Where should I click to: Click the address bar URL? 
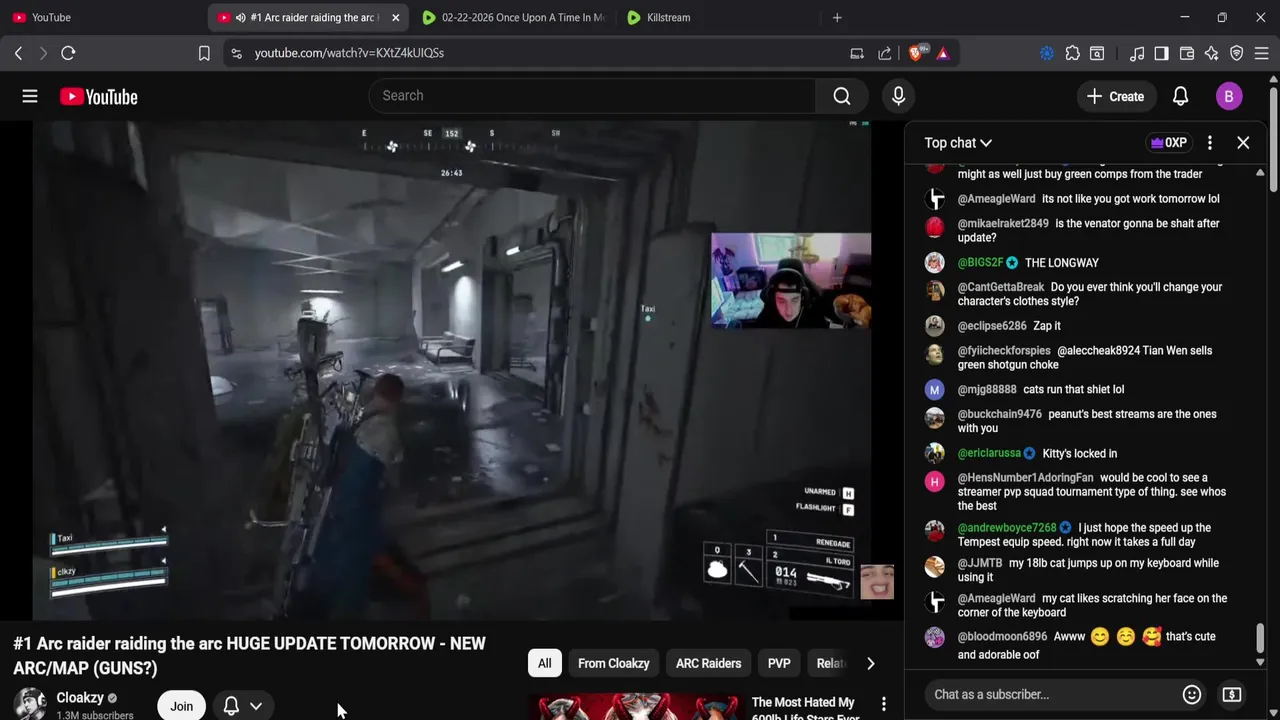349,53
